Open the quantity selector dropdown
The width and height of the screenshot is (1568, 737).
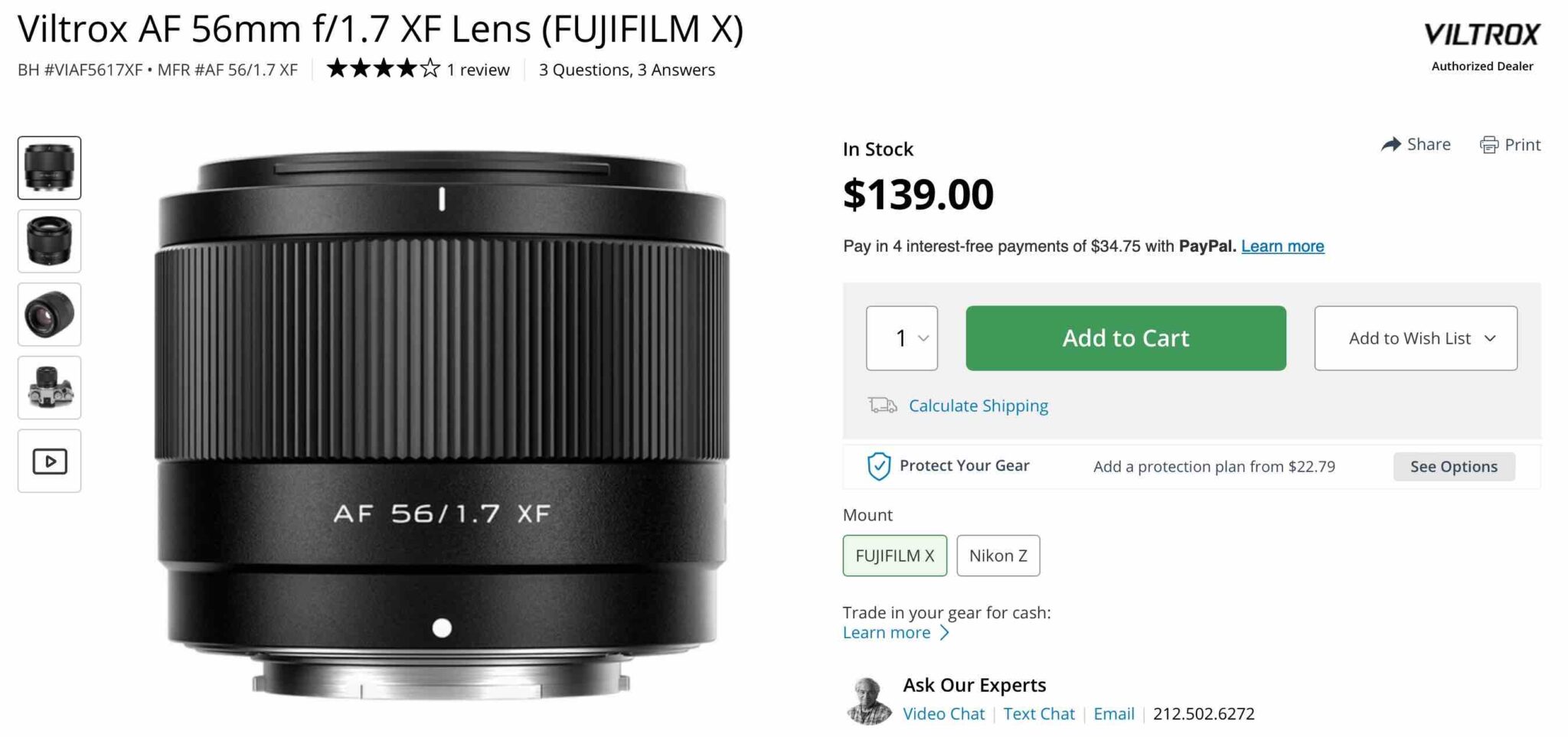(x=901, y=338)
